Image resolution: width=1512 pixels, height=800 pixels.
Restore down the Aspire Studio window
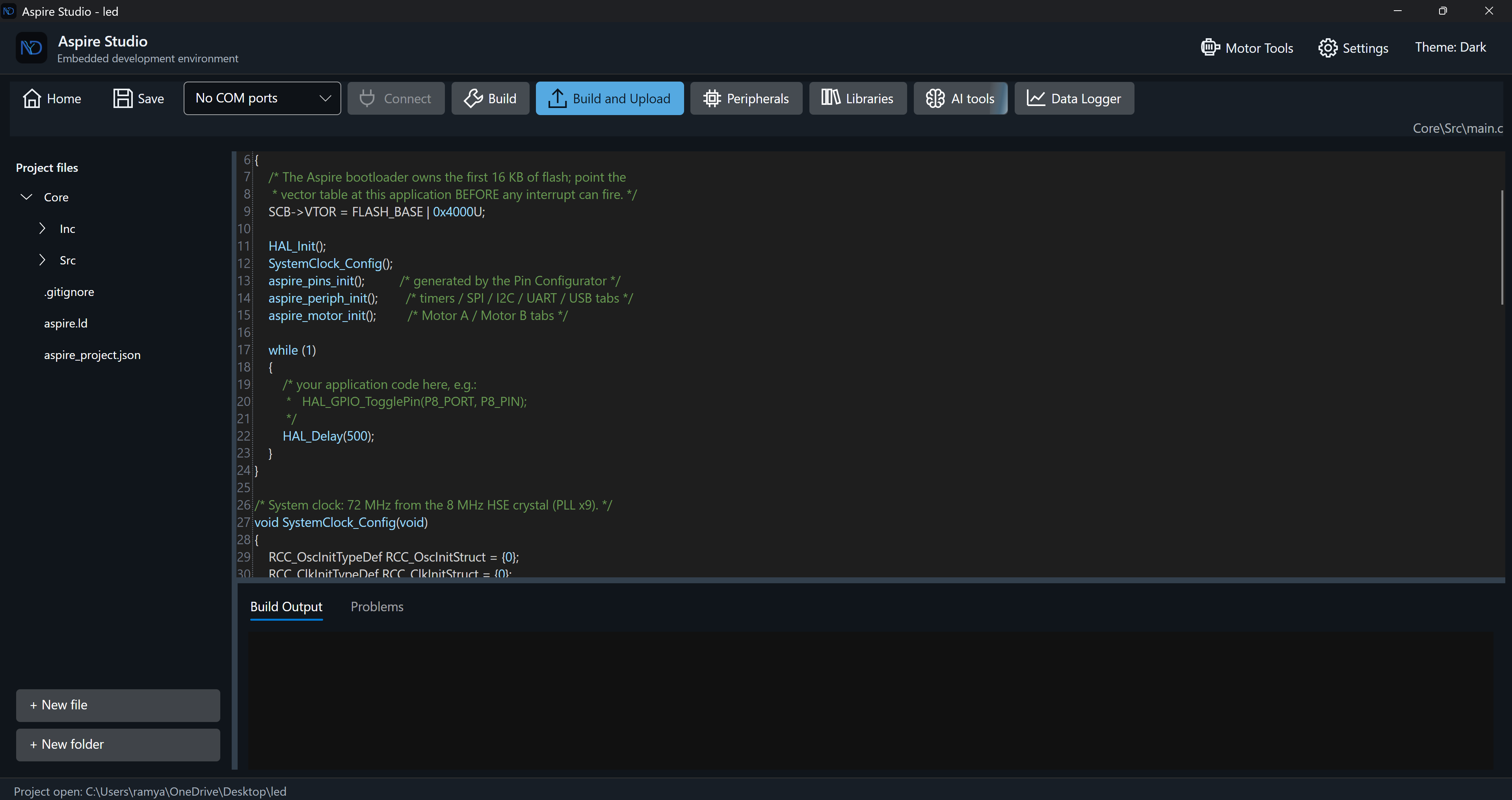(x=1443, y=11)
